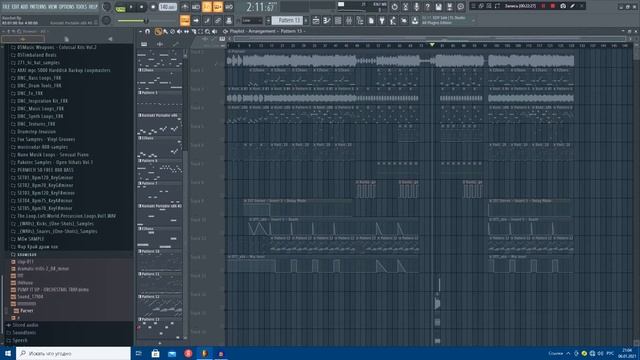Click the microphone audio recording icon
The height and width of the screenshot is (360, 640).
(x=417, y=7)
